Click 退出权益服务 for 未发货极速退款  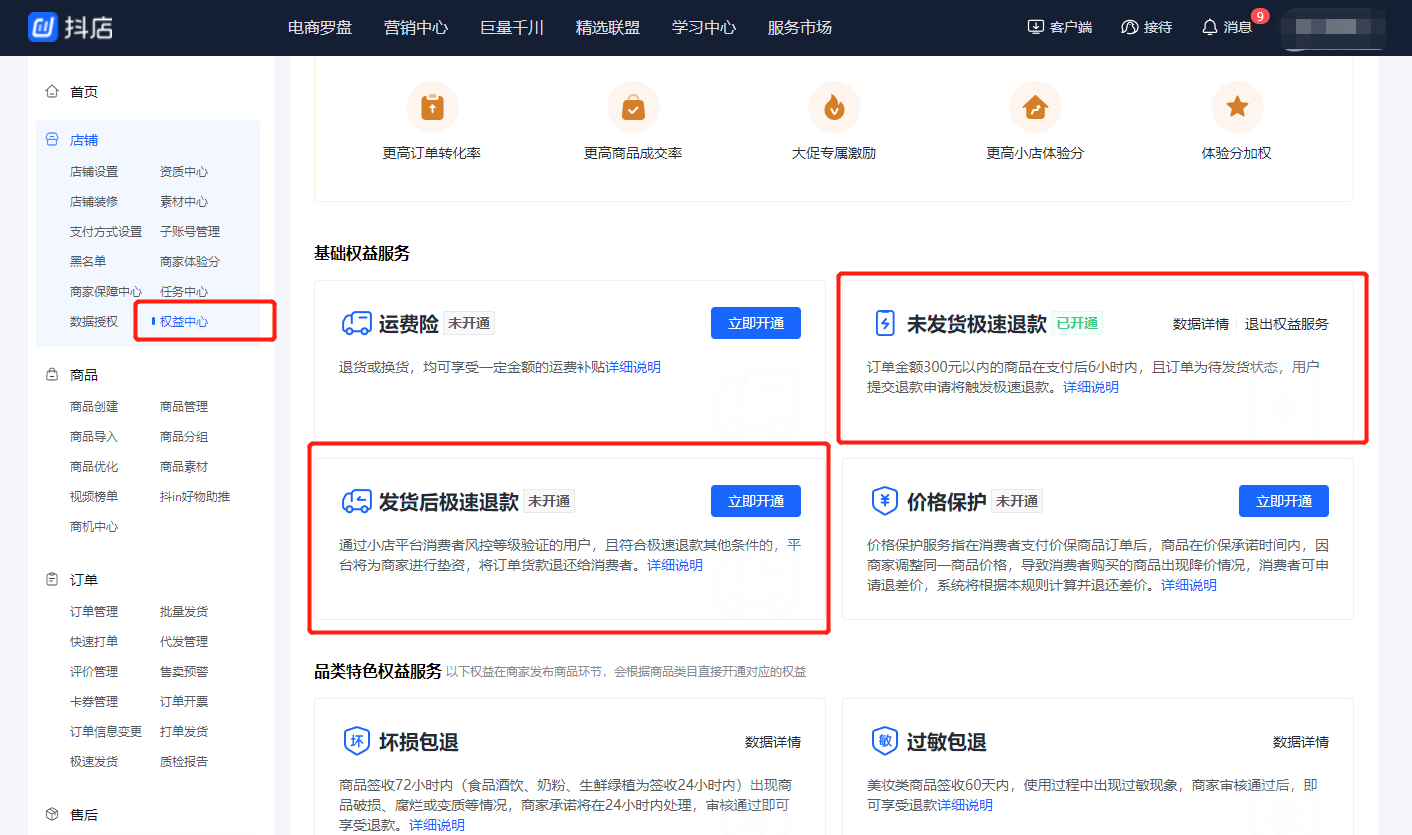click(x=1286, y=324)
